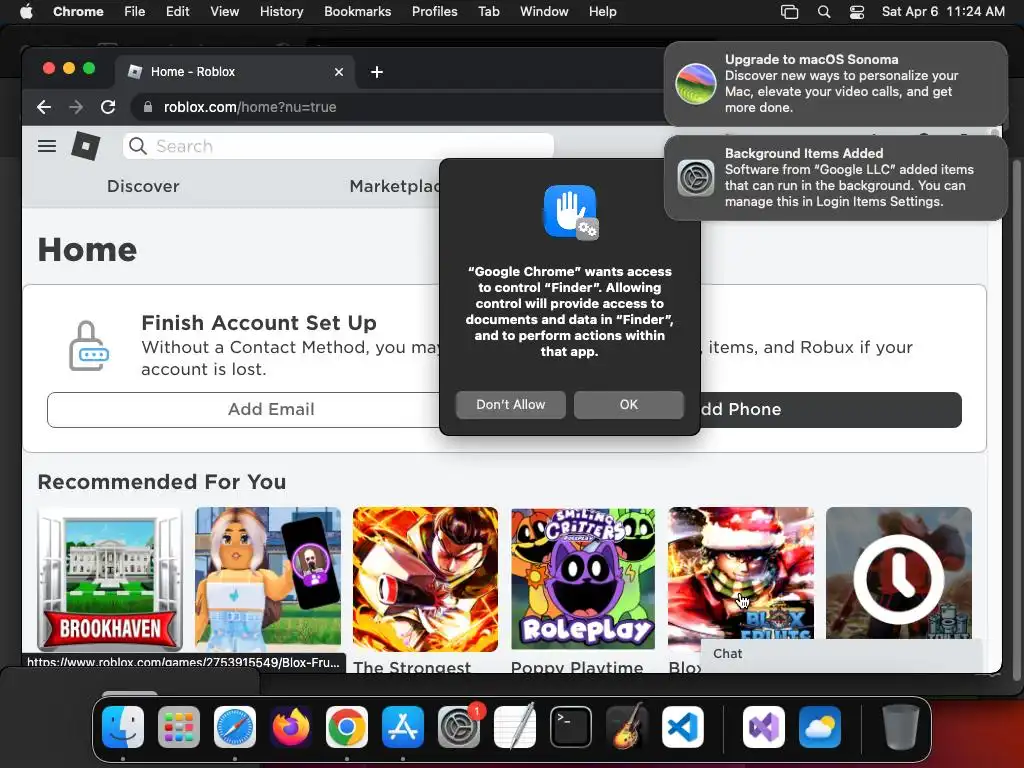Open the girl with phone game thumbnail
The image size is (1024, 768).
268,579
